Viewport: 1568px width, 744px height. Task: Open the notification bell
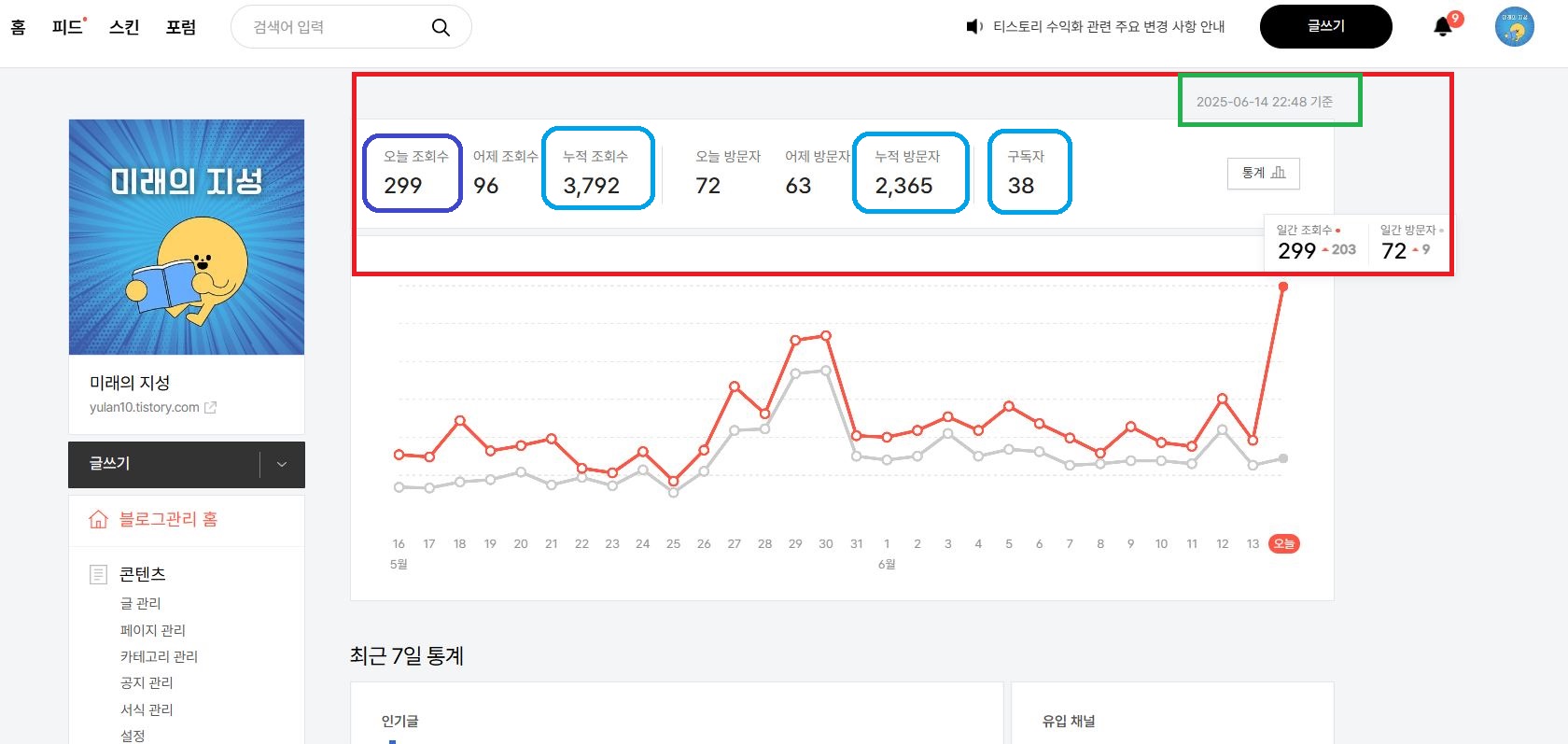pos(1443,26)
